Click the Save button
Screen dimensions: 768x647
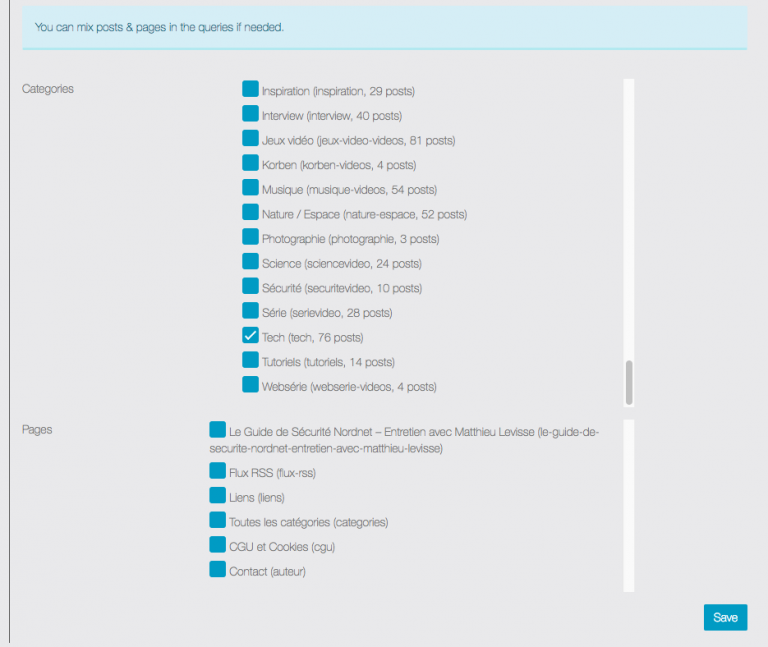click(725, 617)
